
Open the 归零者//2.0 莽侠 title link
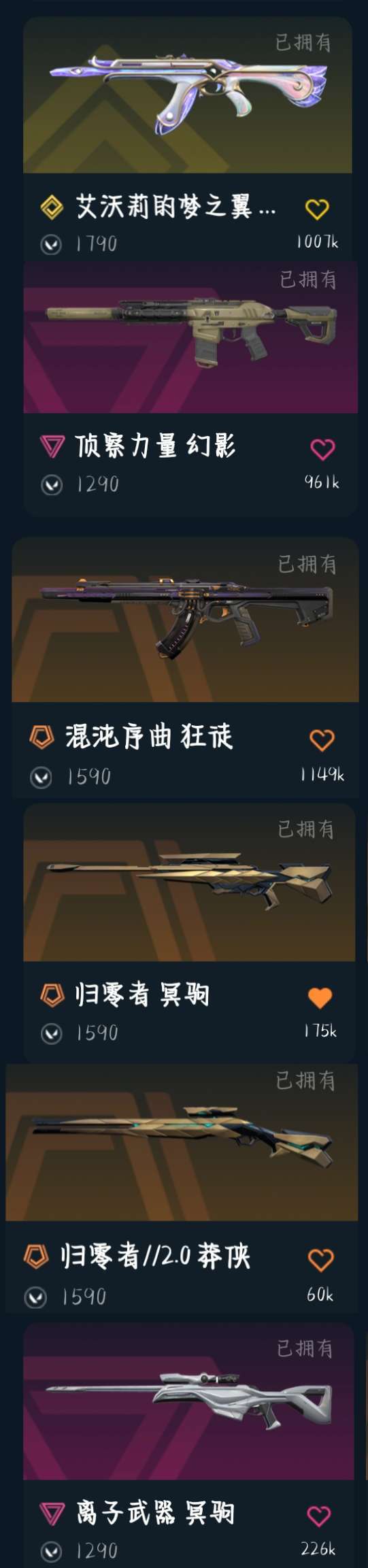155,1256
